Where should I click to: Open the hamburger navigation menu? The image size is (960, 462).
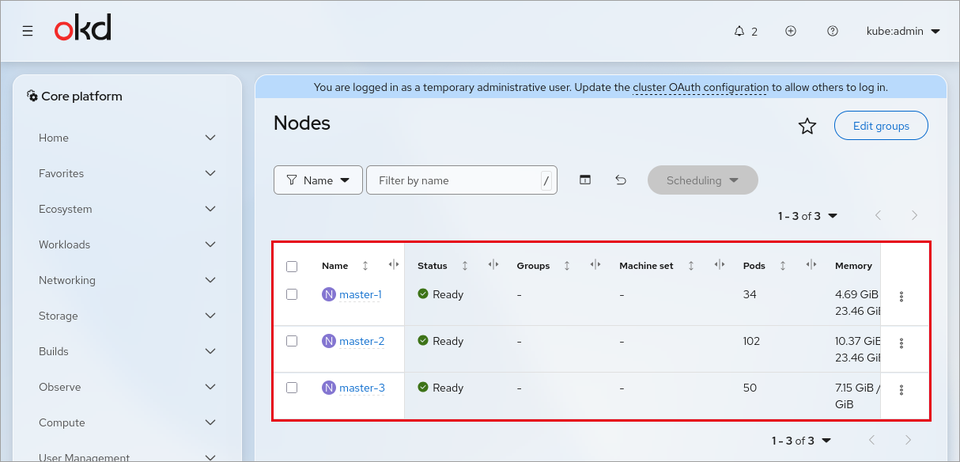(x=28, y=31)
